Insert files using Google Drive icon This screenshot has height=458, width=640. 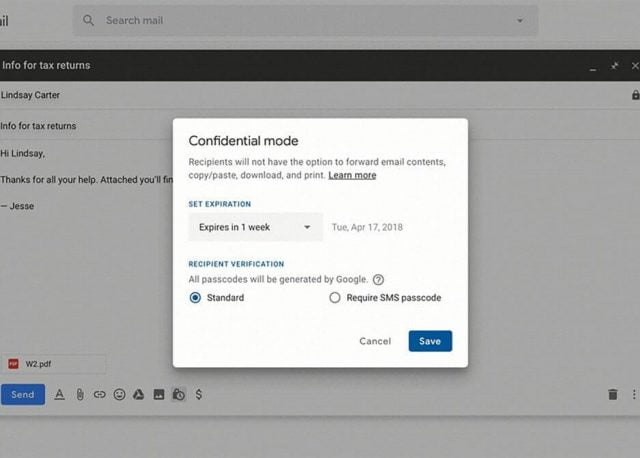pyautogui.click(x=139, y=395)
